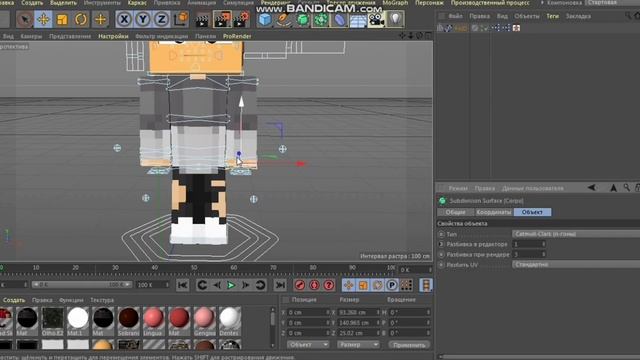
Task: Open the Стартовая layout dropdown
Action: [x=612, y=3]
